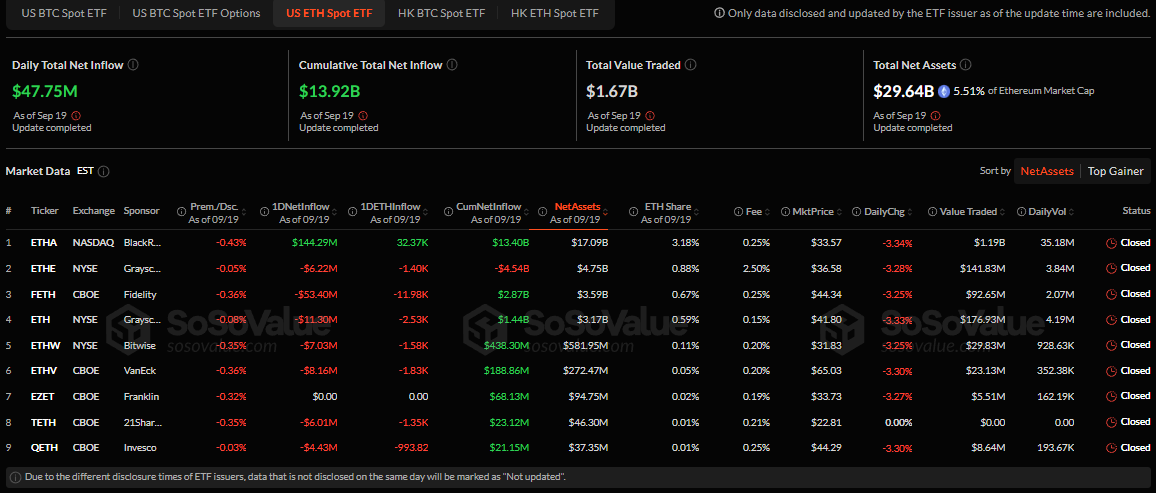
Task: Click the $1.67B total value traded figure
Action: pos(611,91)
